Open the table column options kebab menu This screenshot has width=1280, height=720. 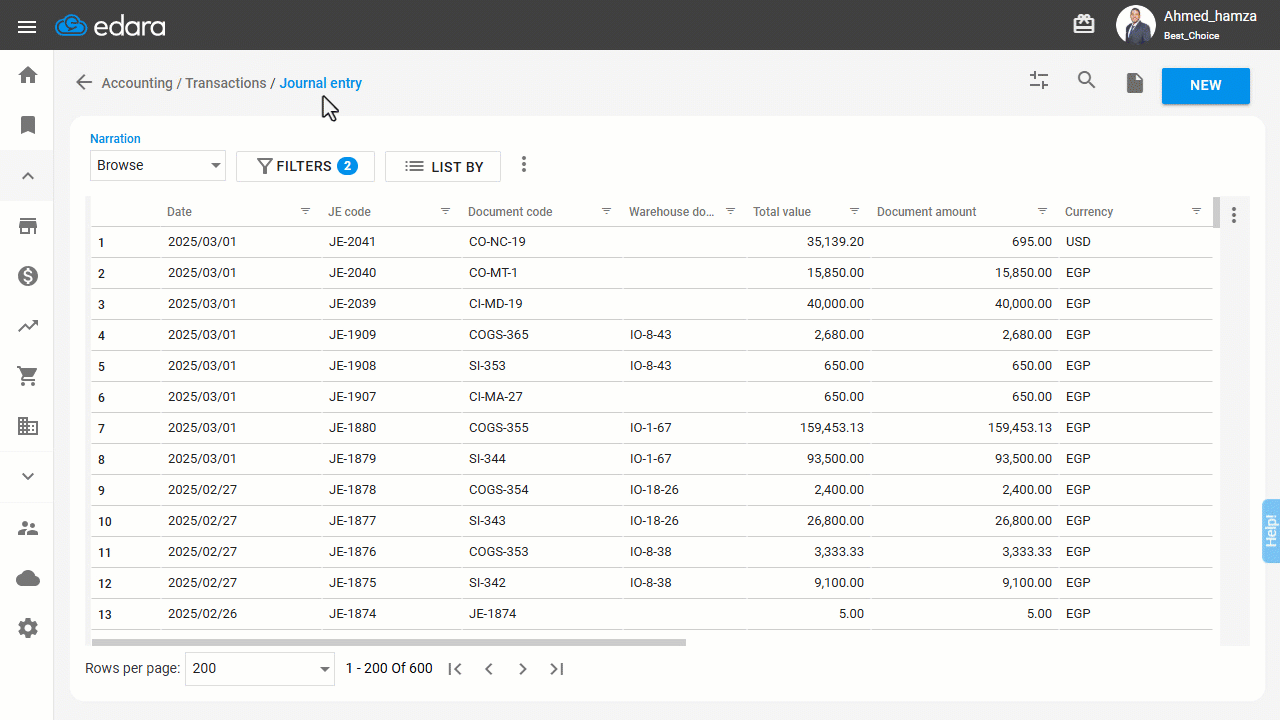[1234, 215]
